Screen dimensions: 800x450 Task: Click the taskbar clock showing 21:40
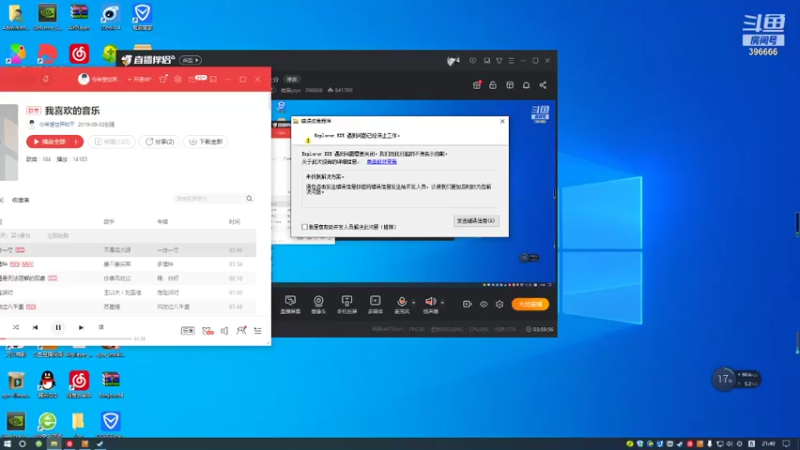coord(768,444)
